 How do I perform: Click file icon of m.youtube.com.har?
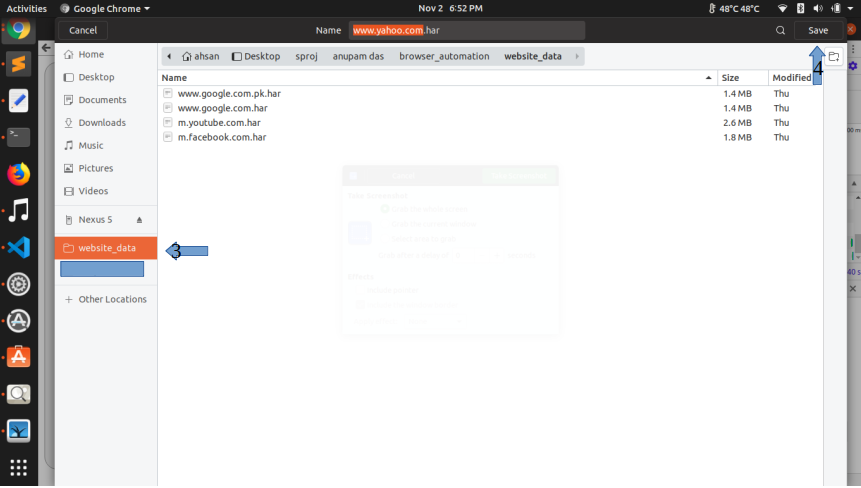tap(168, 122)
